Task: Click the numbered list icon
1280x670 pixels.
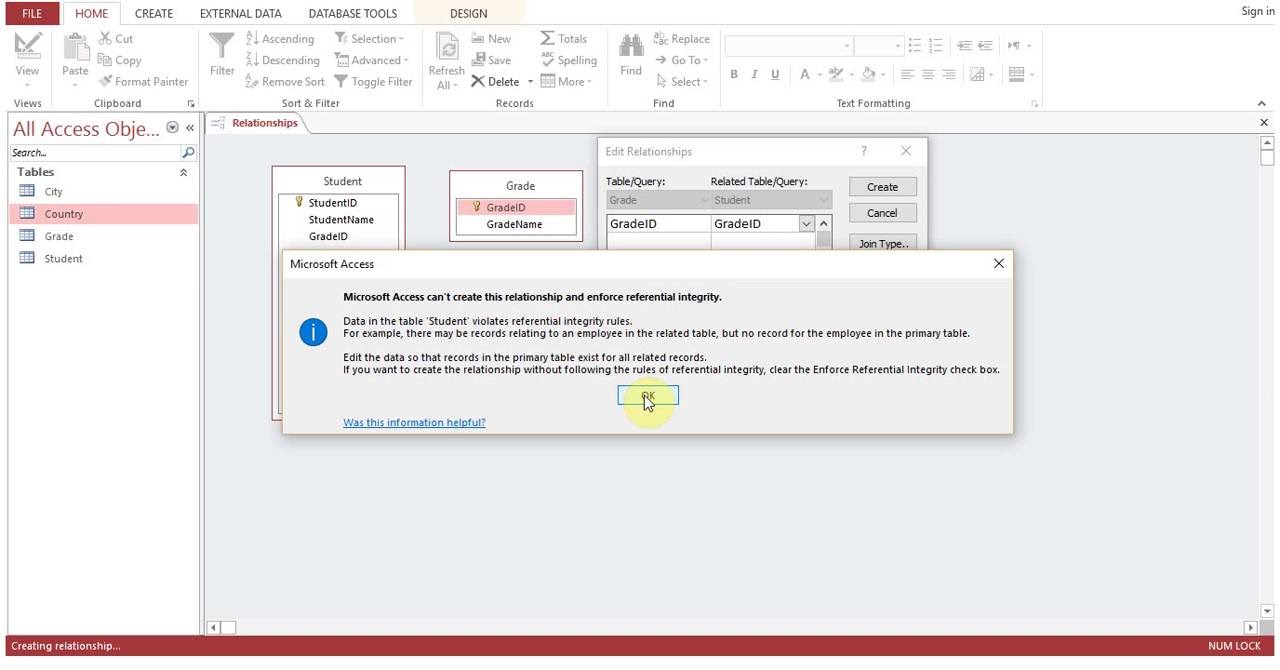Action: click(x=936, y=45)
